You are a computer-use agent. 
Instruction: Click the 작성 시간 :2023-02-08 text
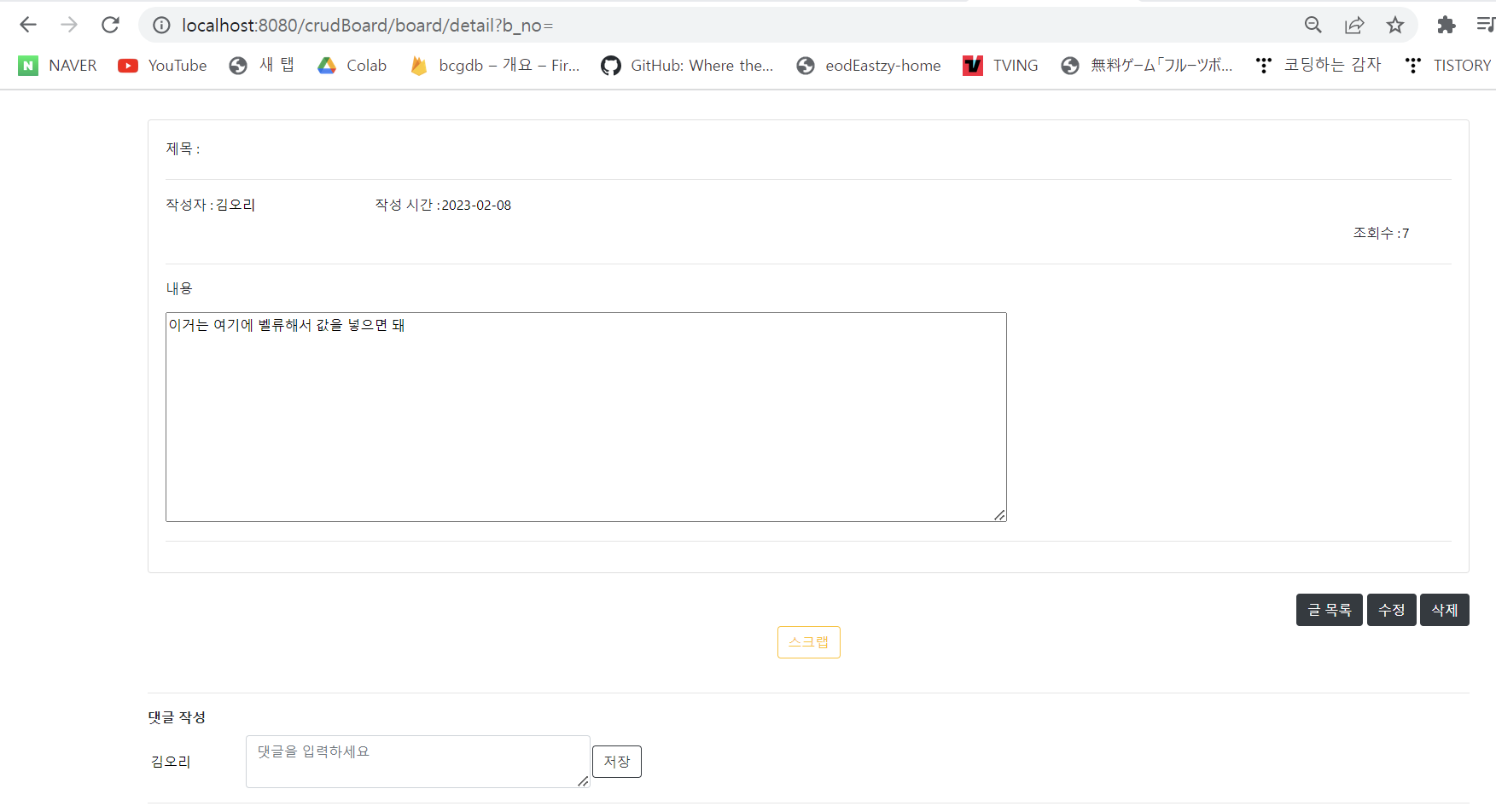(443, 205)
